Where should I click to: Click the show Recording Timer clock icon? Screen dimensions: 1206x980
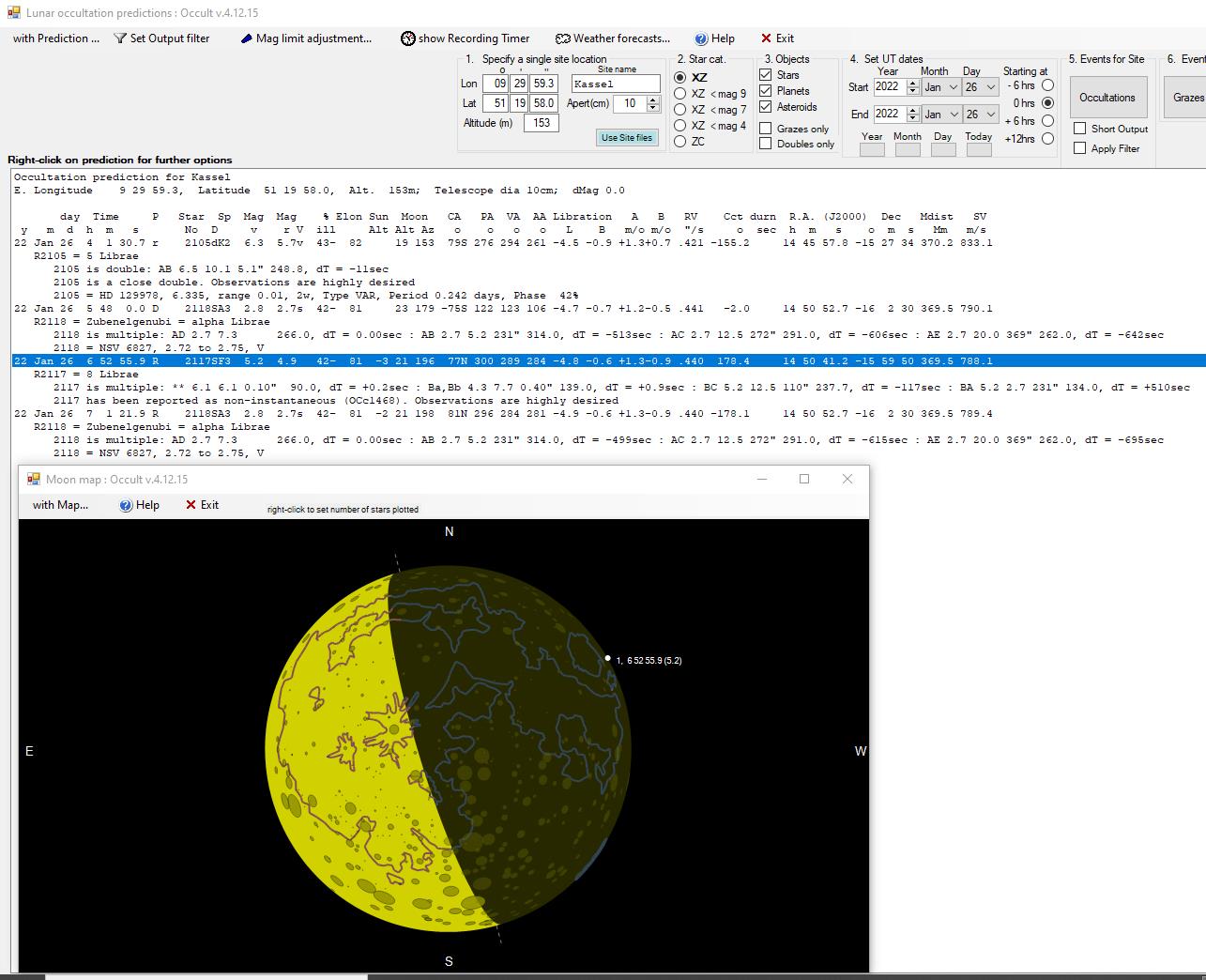click(x=407, y=38)
